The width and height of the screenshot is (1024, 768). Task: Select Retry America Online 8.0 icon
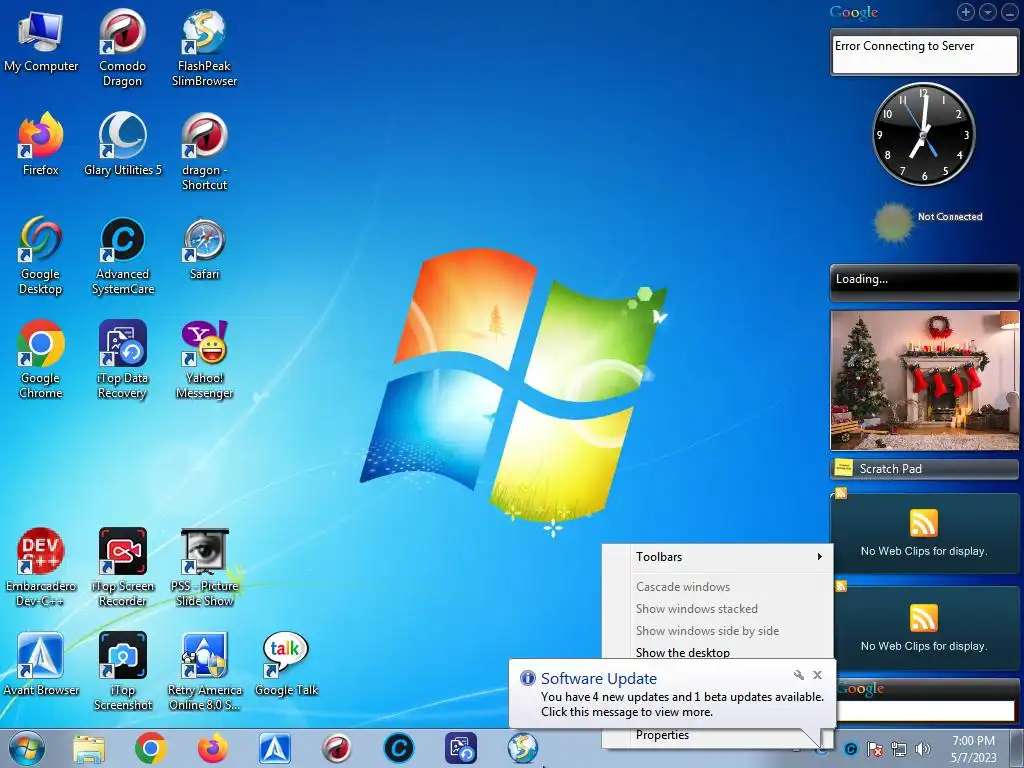click(x=204, y=671)
